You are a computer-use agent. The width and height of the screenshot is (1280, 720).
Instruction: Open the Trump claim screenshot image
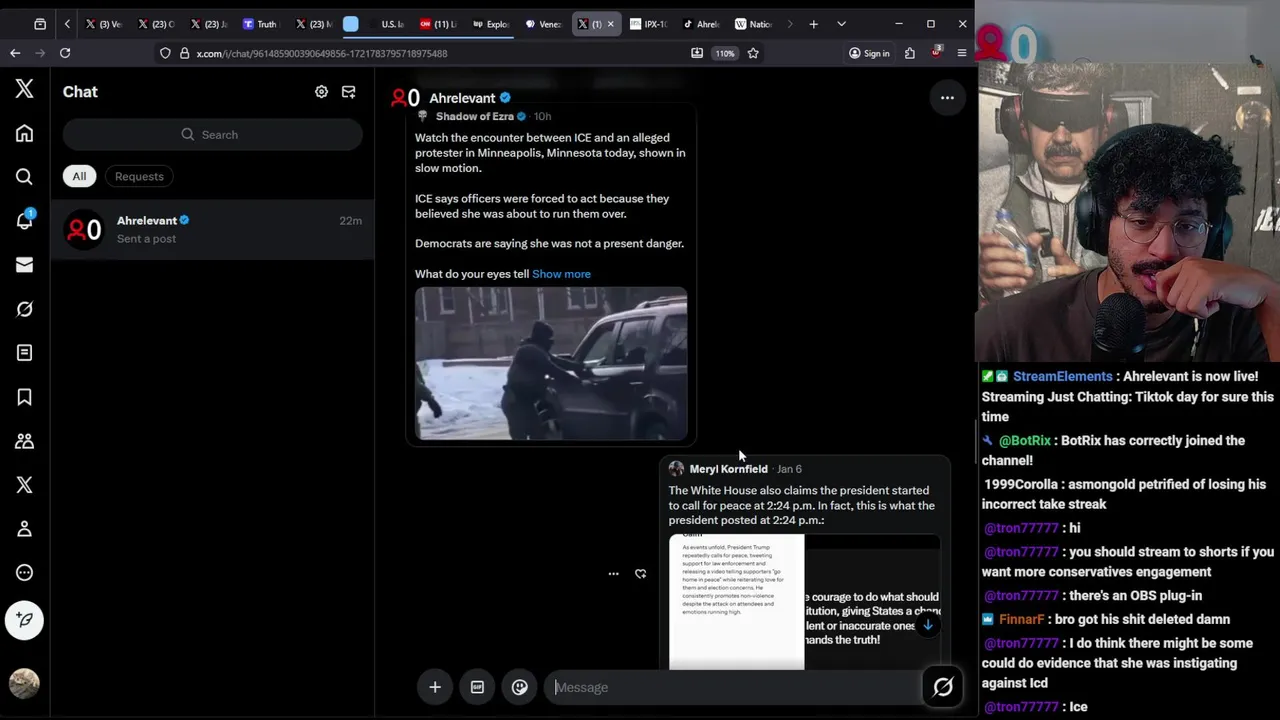click(x=736, y=602)
